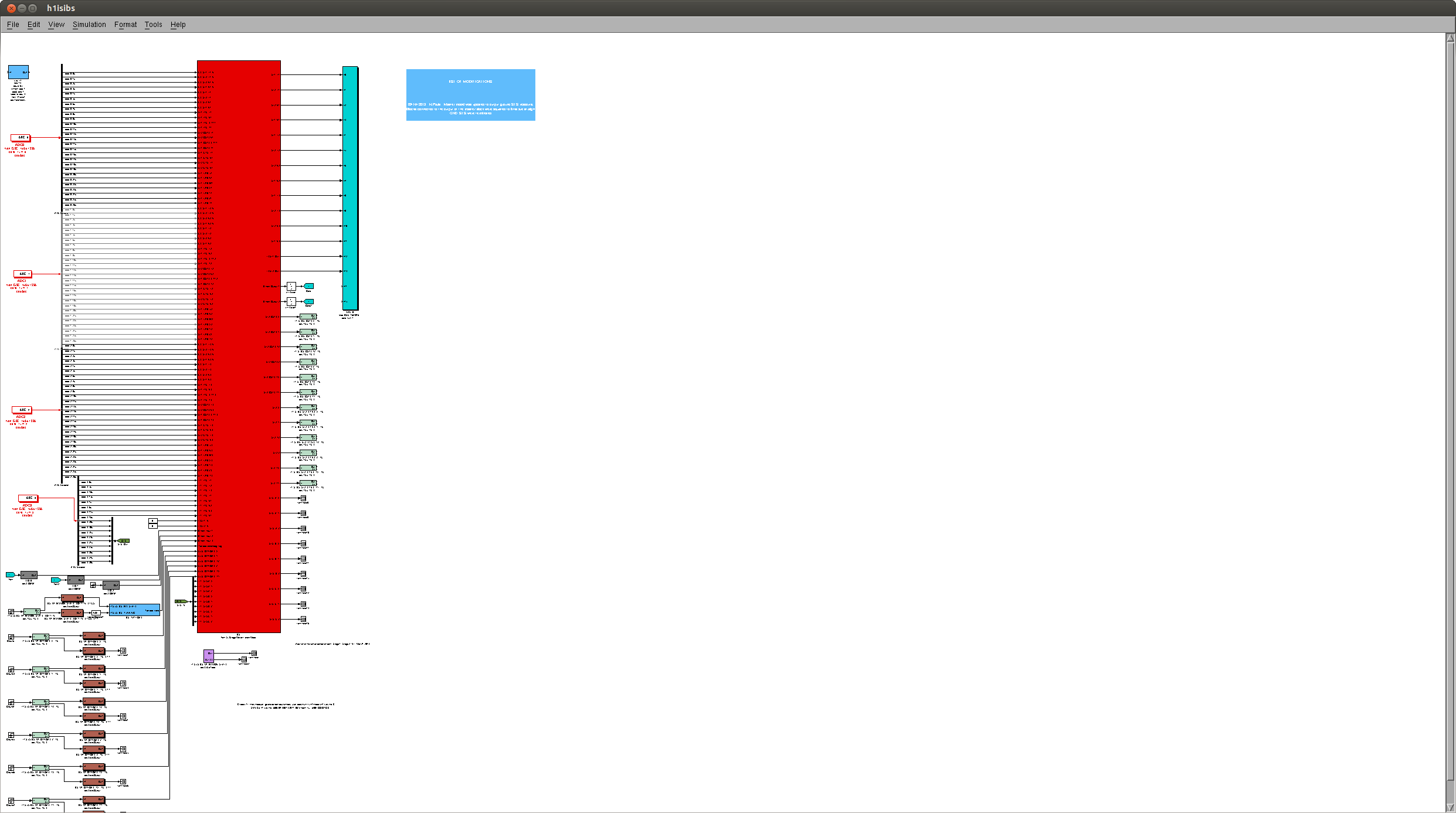Select the red ADC3 block
The image size is (1456, 813).
pyautogui.click(x=28, y=498)
